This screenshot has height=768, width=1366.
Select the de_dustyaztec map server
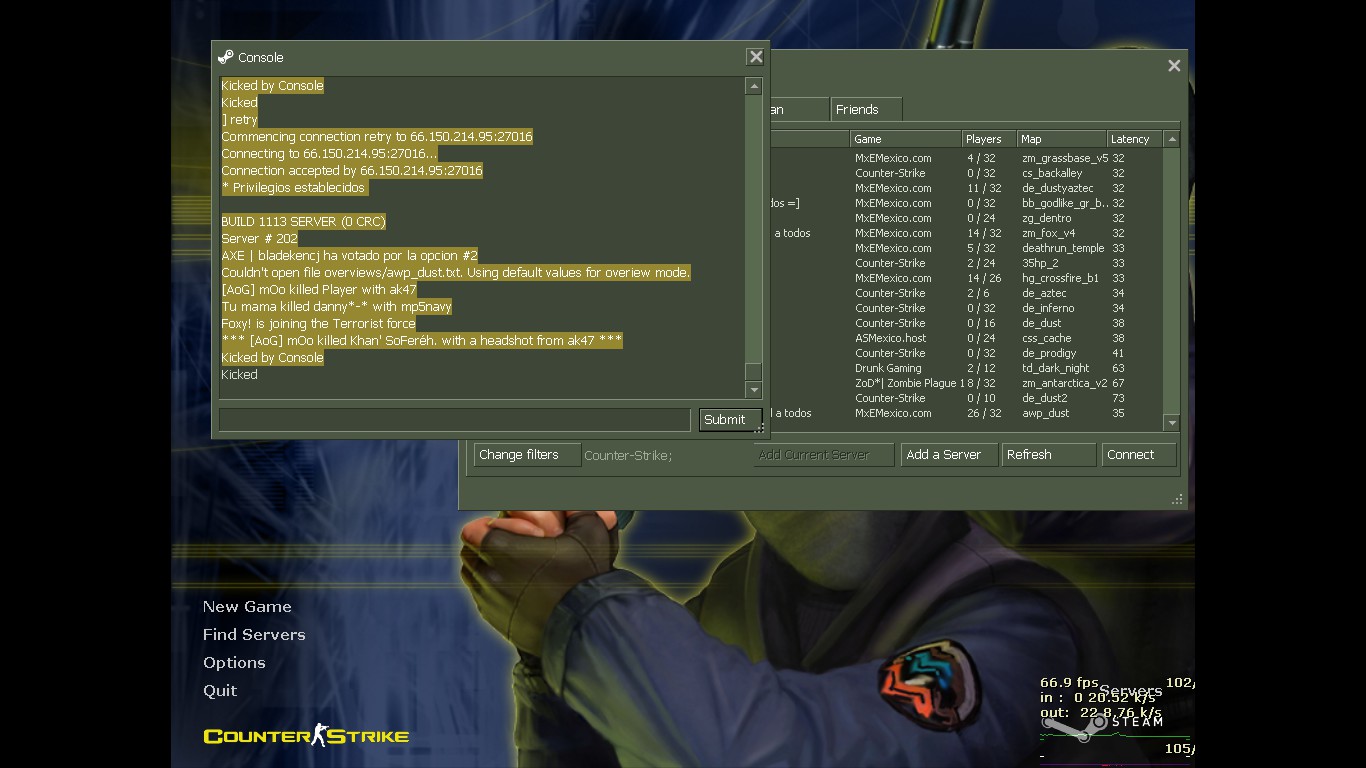pyautogui.click(x=1057, y=188)
